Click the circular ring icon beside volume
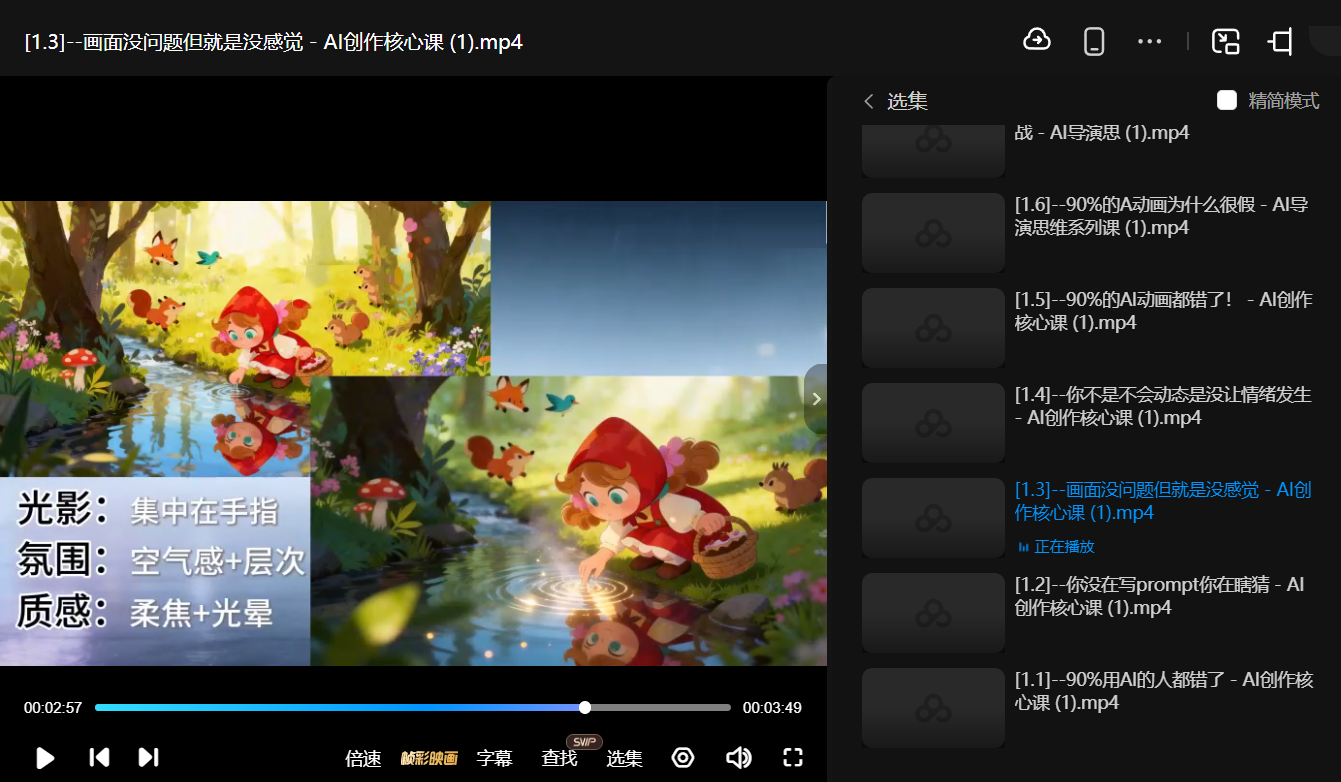The image size is (1341, 782). (683, 758)
